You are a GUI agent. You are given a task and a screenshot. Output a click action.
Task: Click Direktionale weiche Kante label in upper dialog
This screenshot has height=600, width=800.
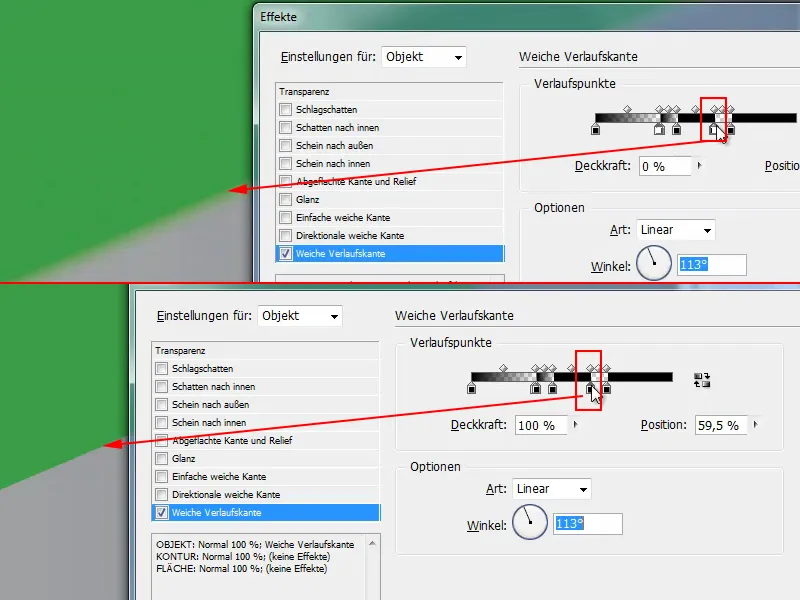coord(350,236)
